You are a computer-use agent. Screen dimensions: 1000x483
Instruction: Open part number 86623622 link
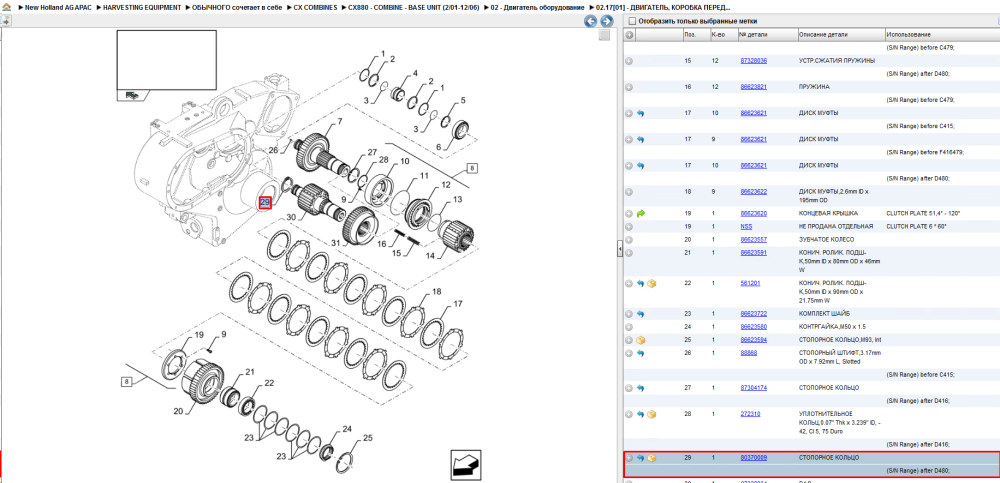tap(753, 191)
